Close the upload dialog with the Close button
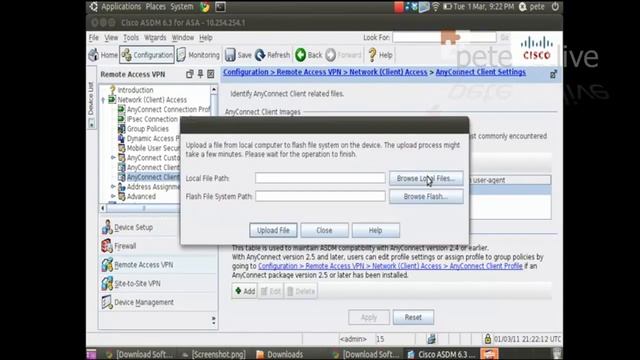Screen dimensions: 640x360 pos(324,230)
